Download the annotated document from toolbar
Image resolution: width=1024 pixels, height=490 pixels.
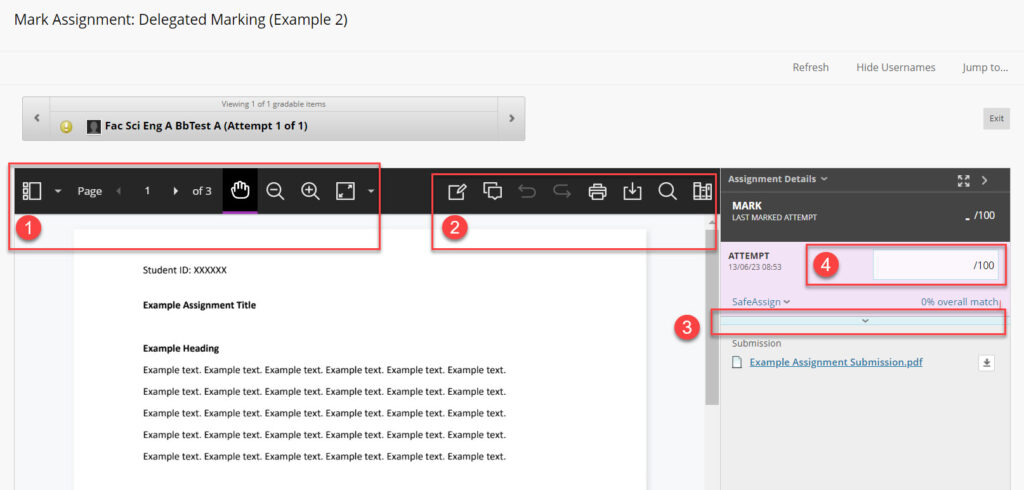point(632,192)
